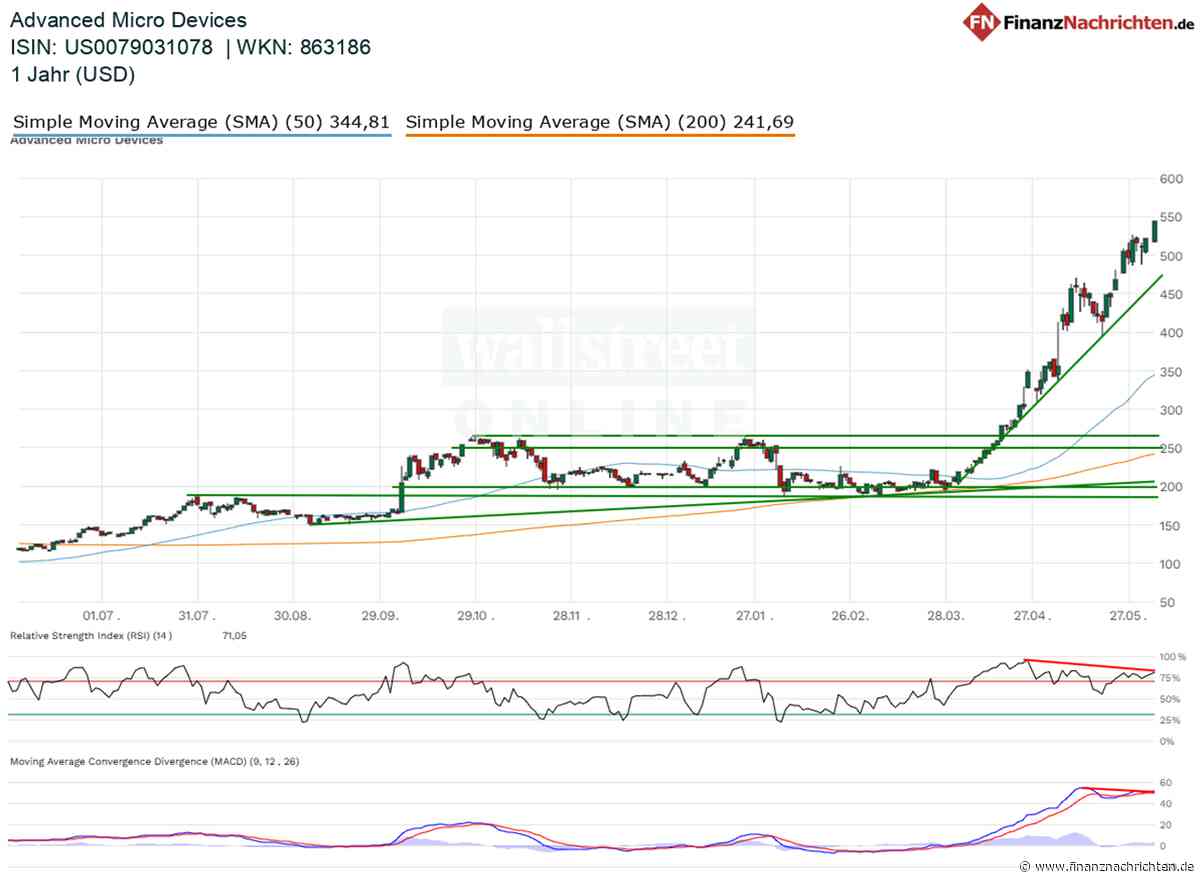Click the RSI 100 % axis label

coord(1173,657)
